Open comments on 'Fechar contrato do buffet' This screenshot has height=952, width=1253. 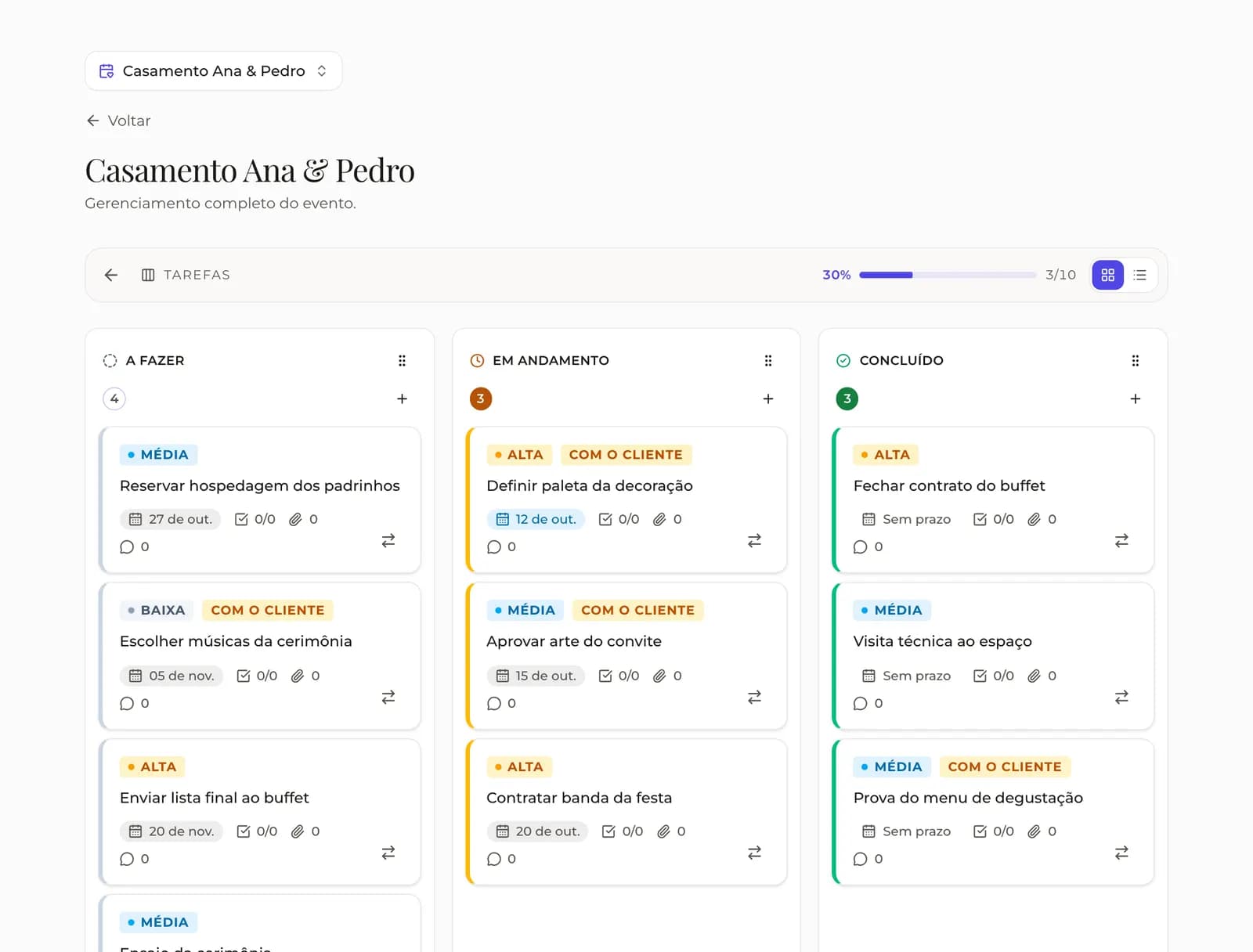(x=868, y=546)
